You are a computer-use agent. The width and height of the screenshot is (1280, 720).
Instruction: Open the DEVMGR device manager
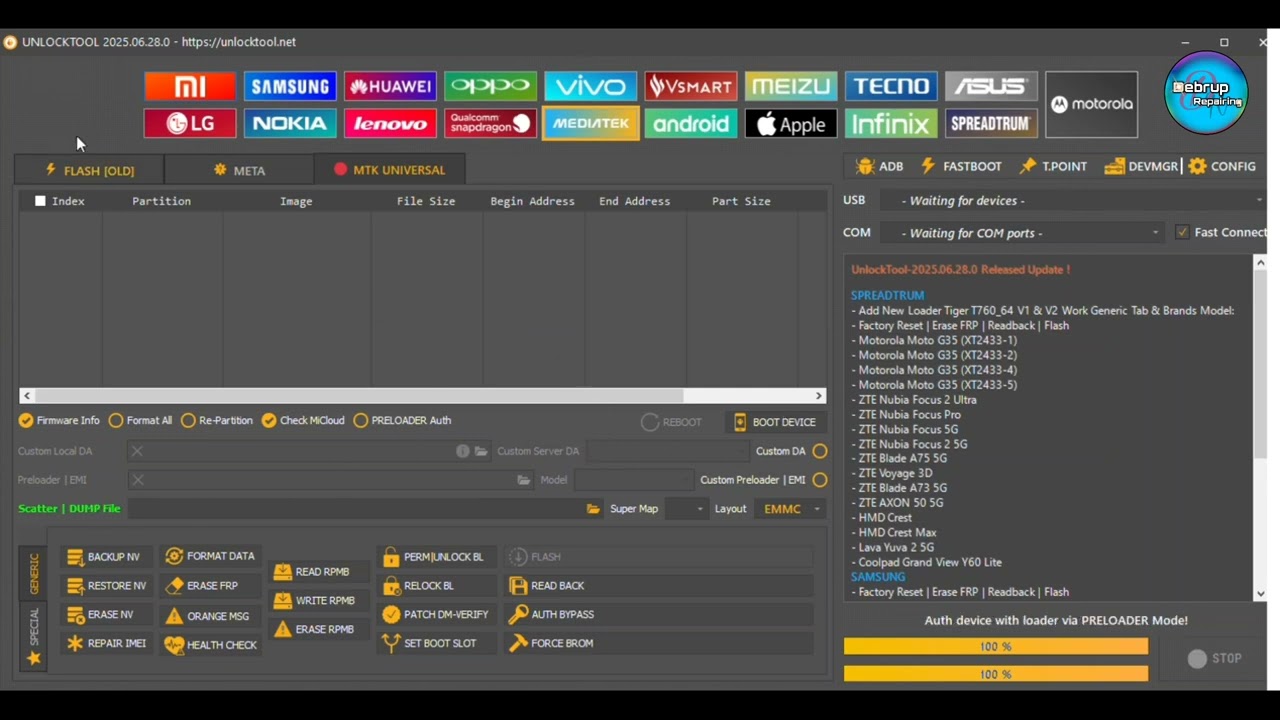click(x=1141, y=166)
